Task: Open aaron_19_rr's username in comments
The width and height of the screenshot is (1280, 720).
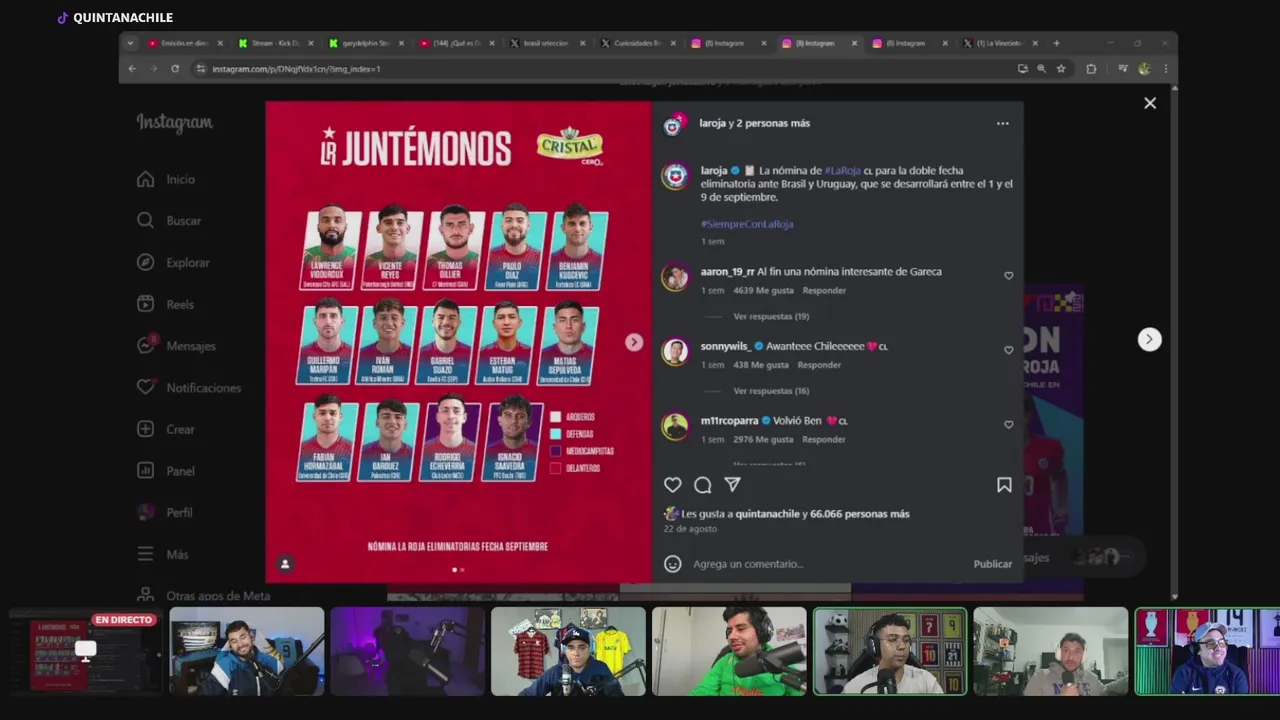Action: point(727,271)
